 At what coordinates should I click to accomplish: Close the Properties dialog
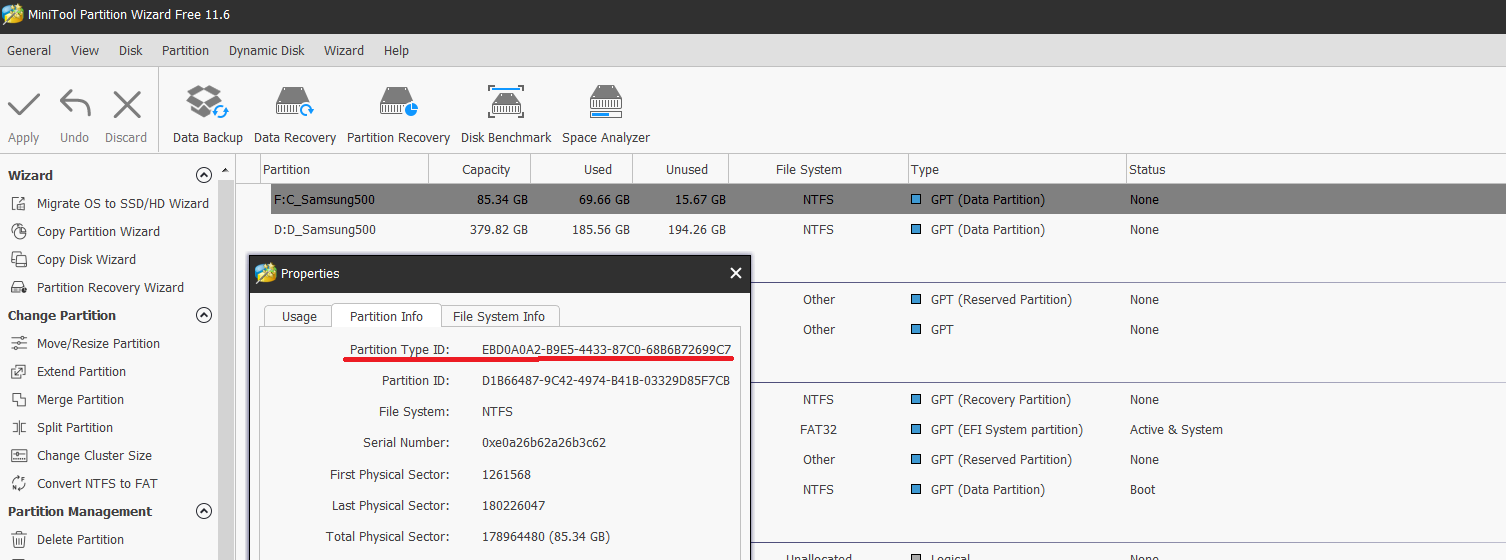pyautogui.click(x=736, y=273)
